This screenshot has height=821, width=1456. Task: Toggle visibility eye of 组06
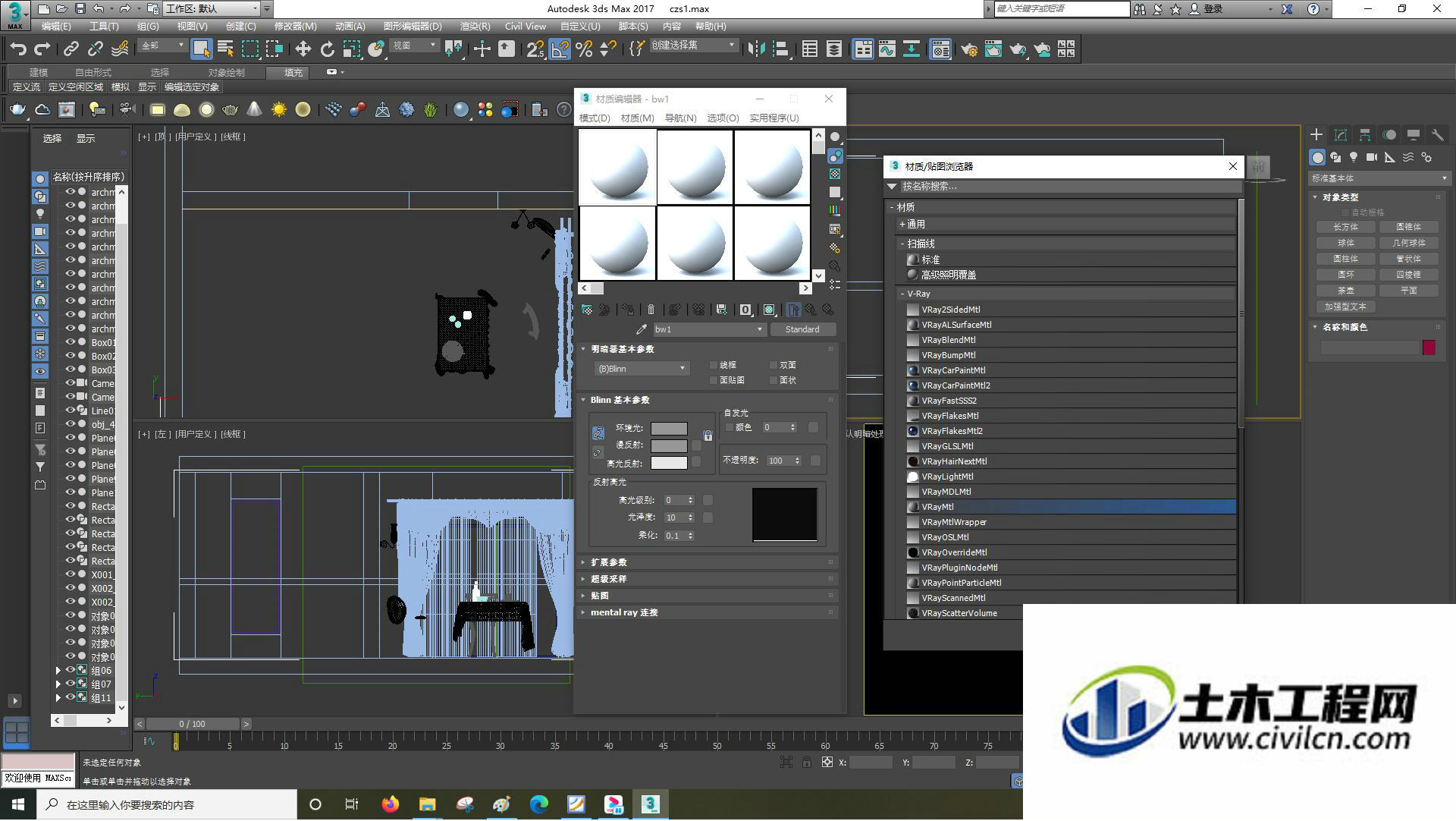click(x=71, y=671)
